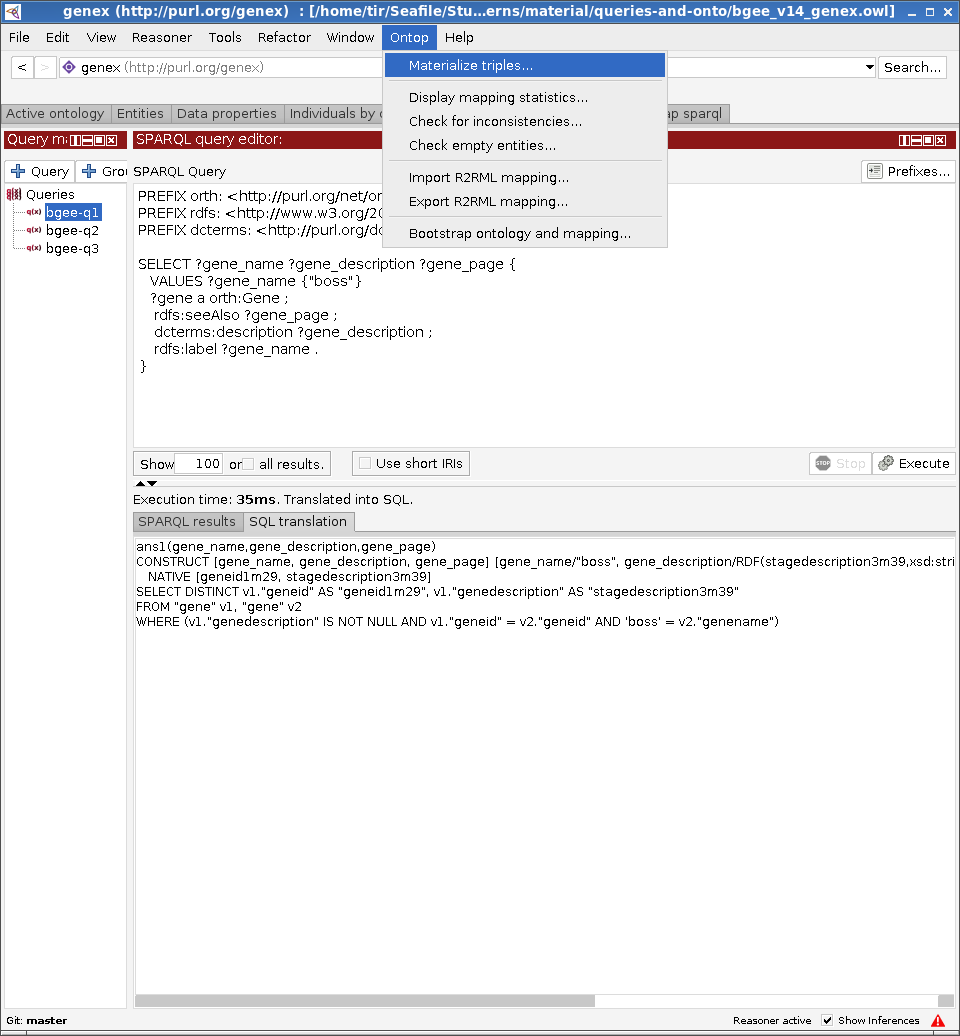Screen dimensions: 960x1036
Task: Click the Prefixes... button label
Action: pos(918,171)
